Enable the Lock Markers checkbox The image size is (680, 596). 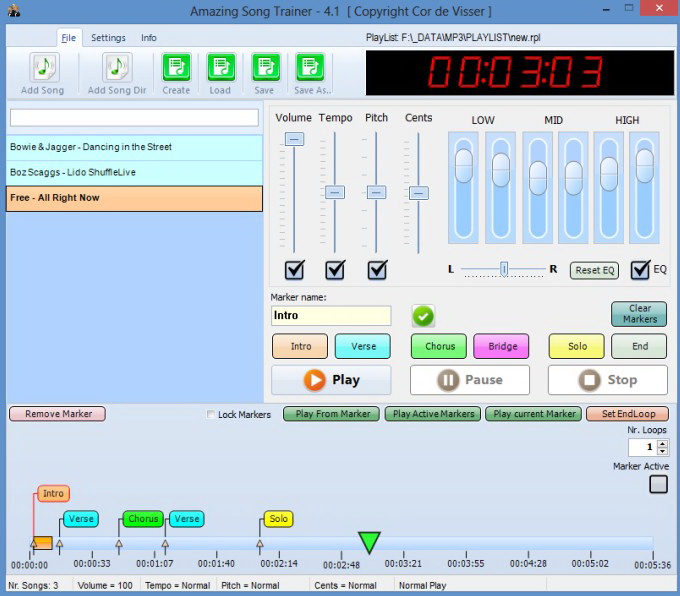point(210,415)
